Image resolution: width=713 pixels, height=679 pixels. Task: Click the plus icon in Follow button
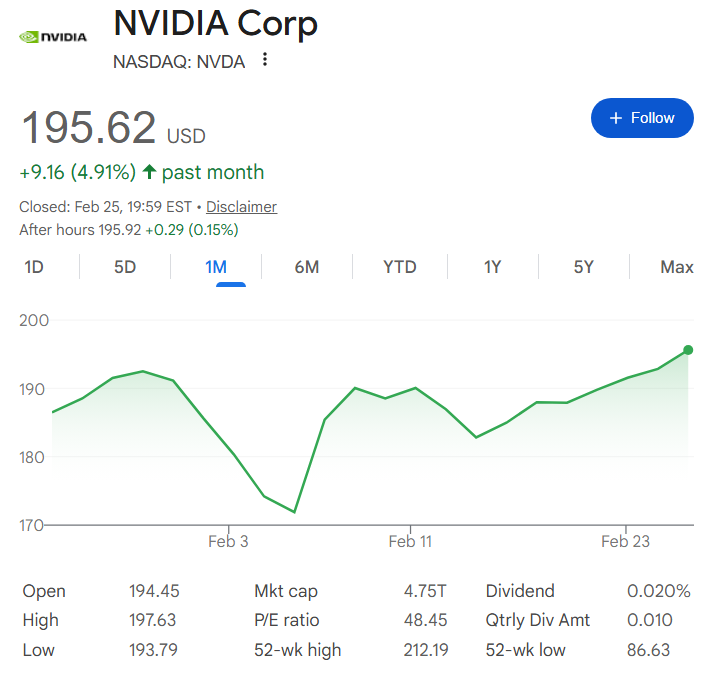(616, 118)
